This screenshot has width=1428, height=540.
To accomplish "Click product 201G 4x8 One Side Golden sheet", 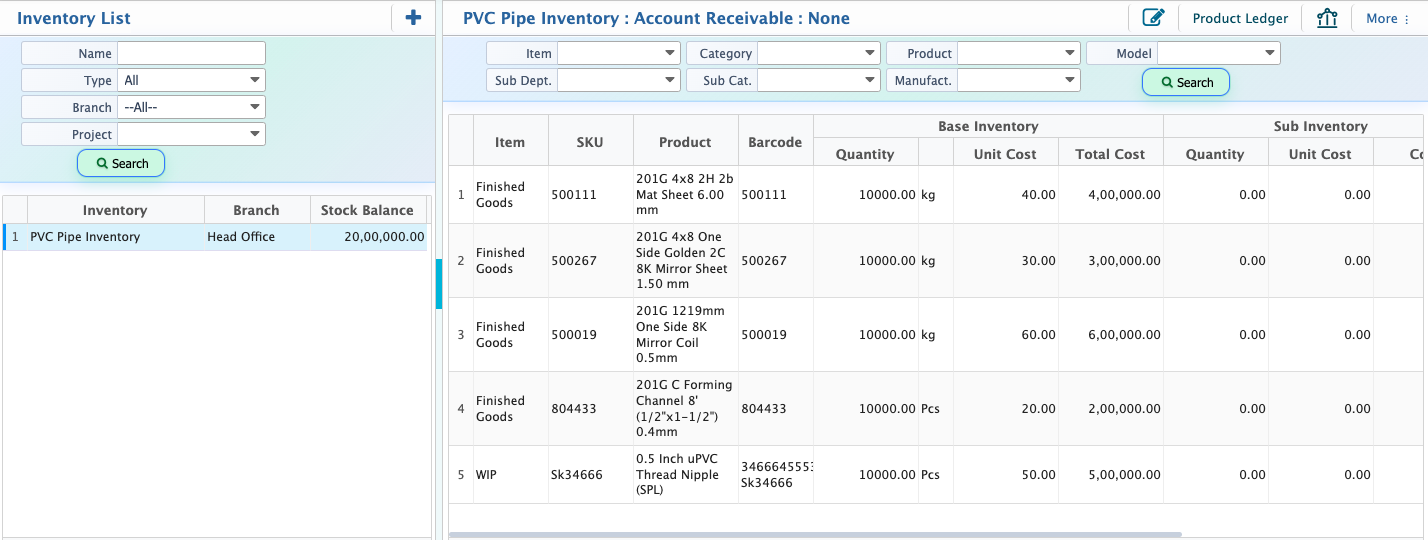I will point(685,261).
